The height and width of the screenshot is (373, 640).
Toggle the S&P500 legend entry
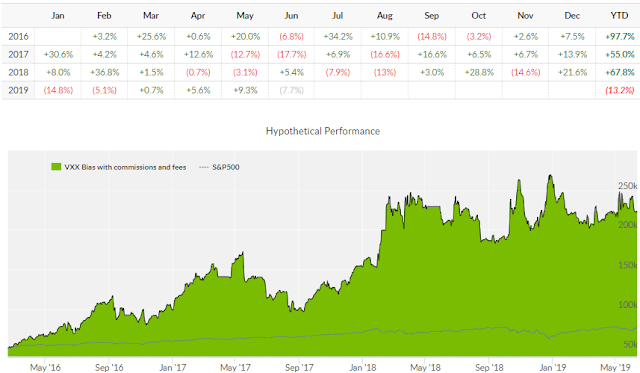point(219,167)
